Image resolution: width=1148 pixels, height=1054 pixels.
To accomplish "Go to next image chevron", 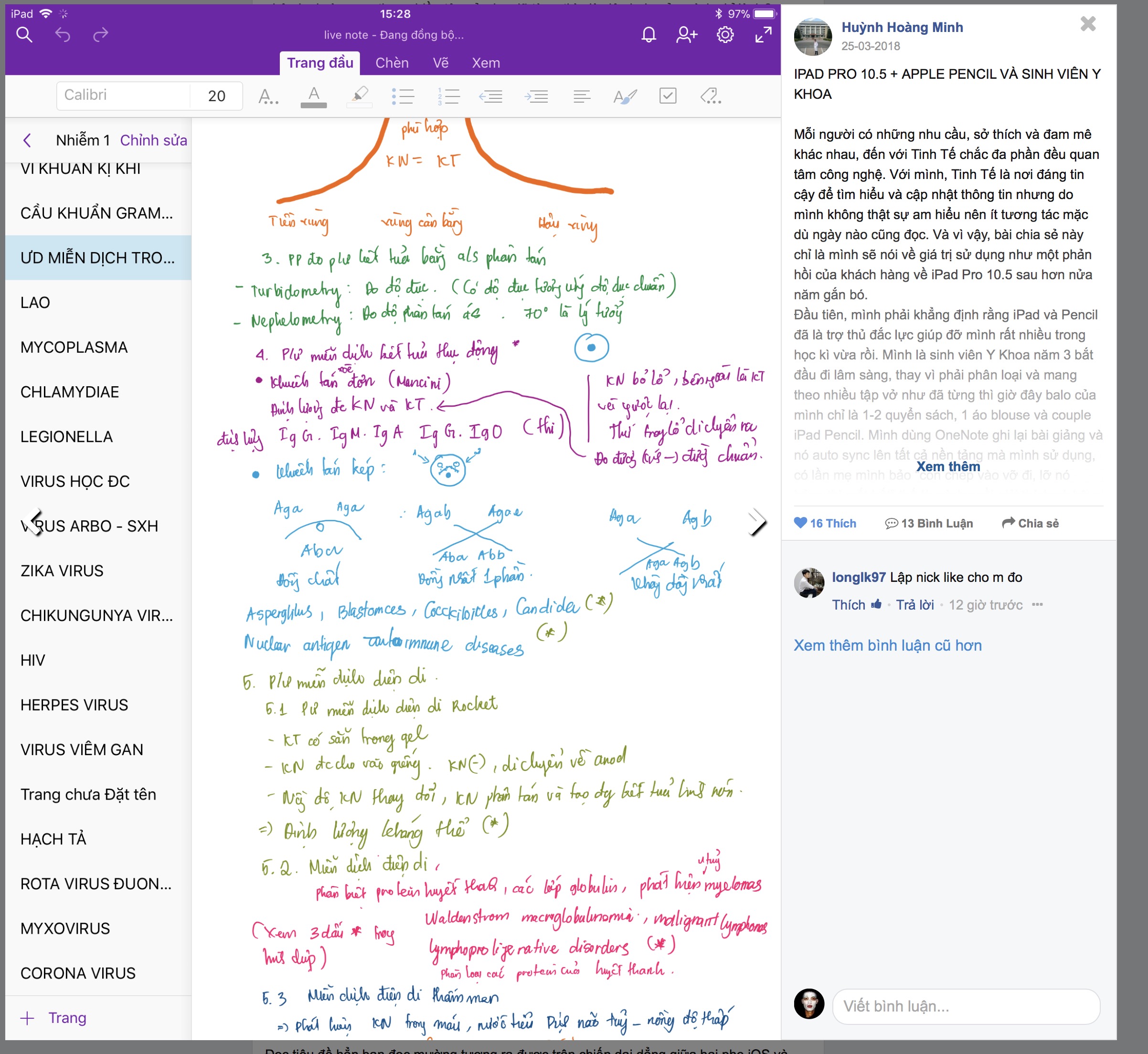I will 757,521.
